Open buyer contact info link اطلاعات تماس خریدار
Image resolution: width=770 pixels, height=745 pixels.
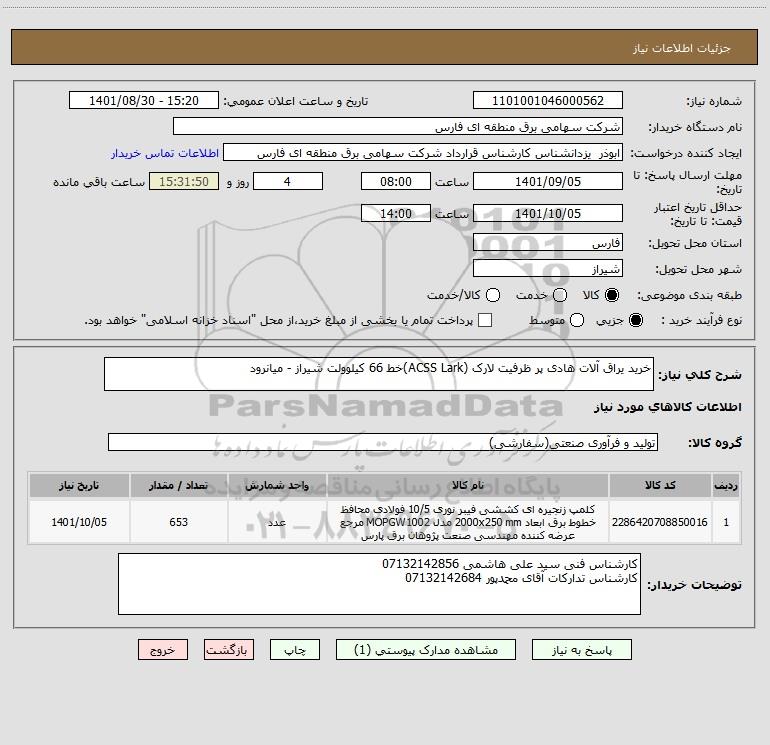165,153
